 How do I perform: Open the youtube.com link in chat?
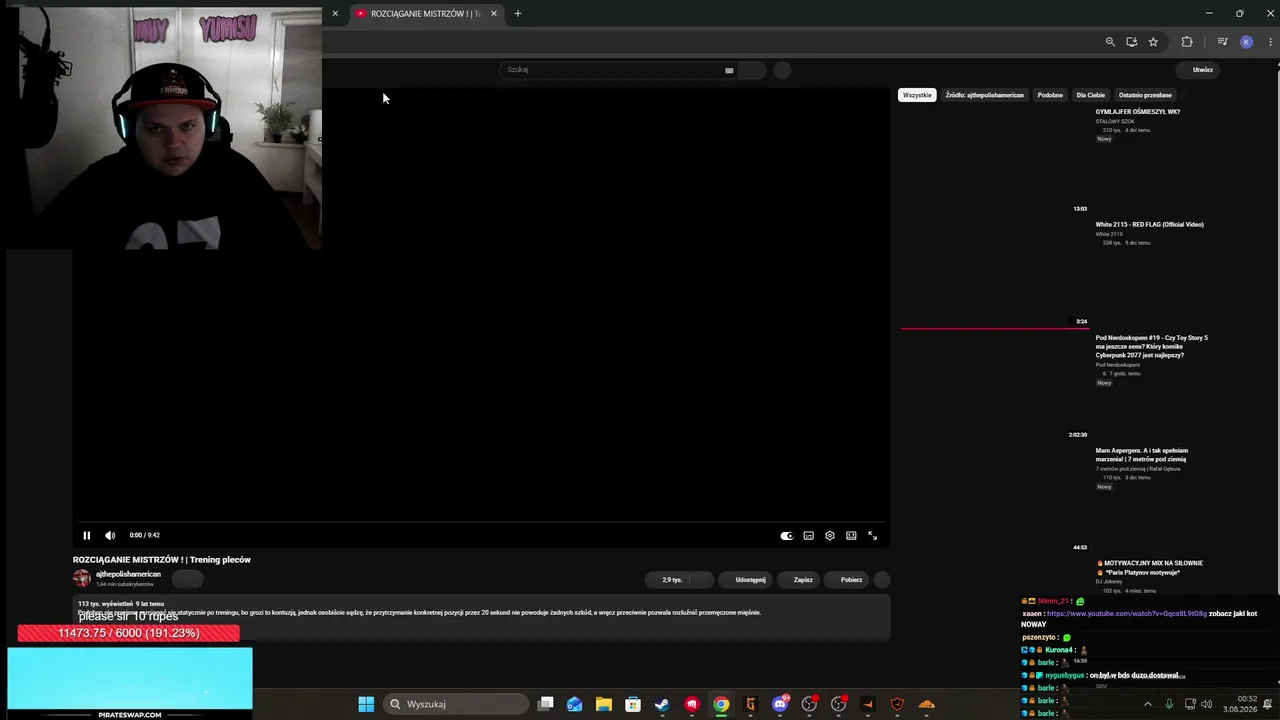tap(1127, 613)
